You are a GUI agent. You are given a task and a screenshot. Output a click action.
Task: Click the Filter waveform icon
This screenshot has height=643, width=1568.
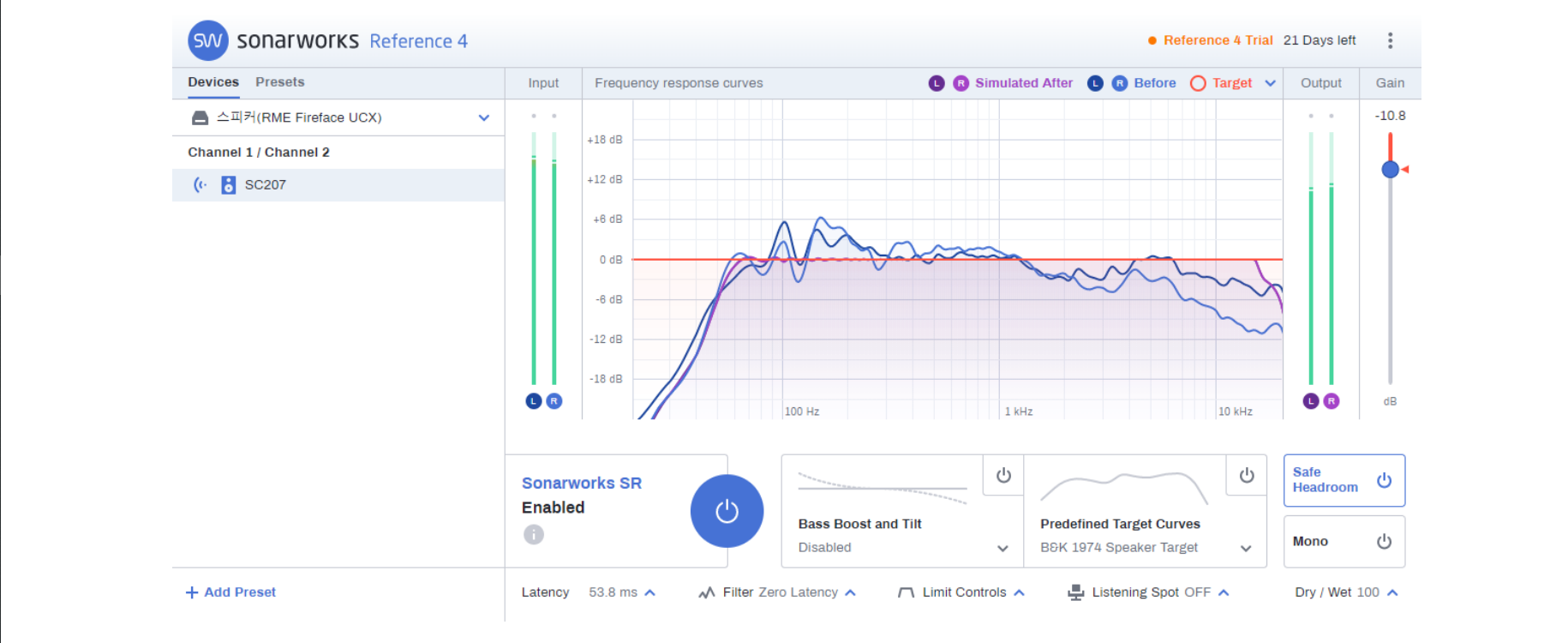click(707, 592)
